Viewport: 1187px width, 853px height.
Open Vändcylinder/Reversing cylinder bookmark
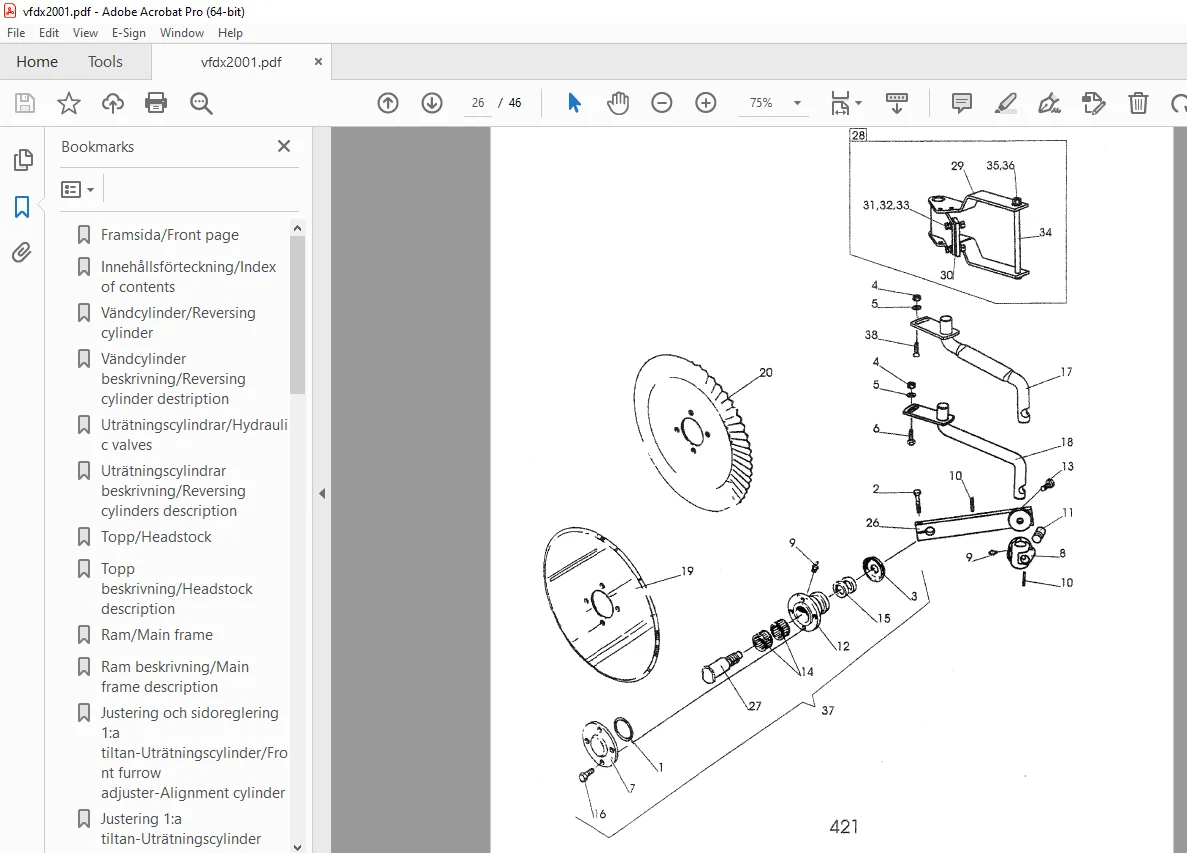coord(178,322)
